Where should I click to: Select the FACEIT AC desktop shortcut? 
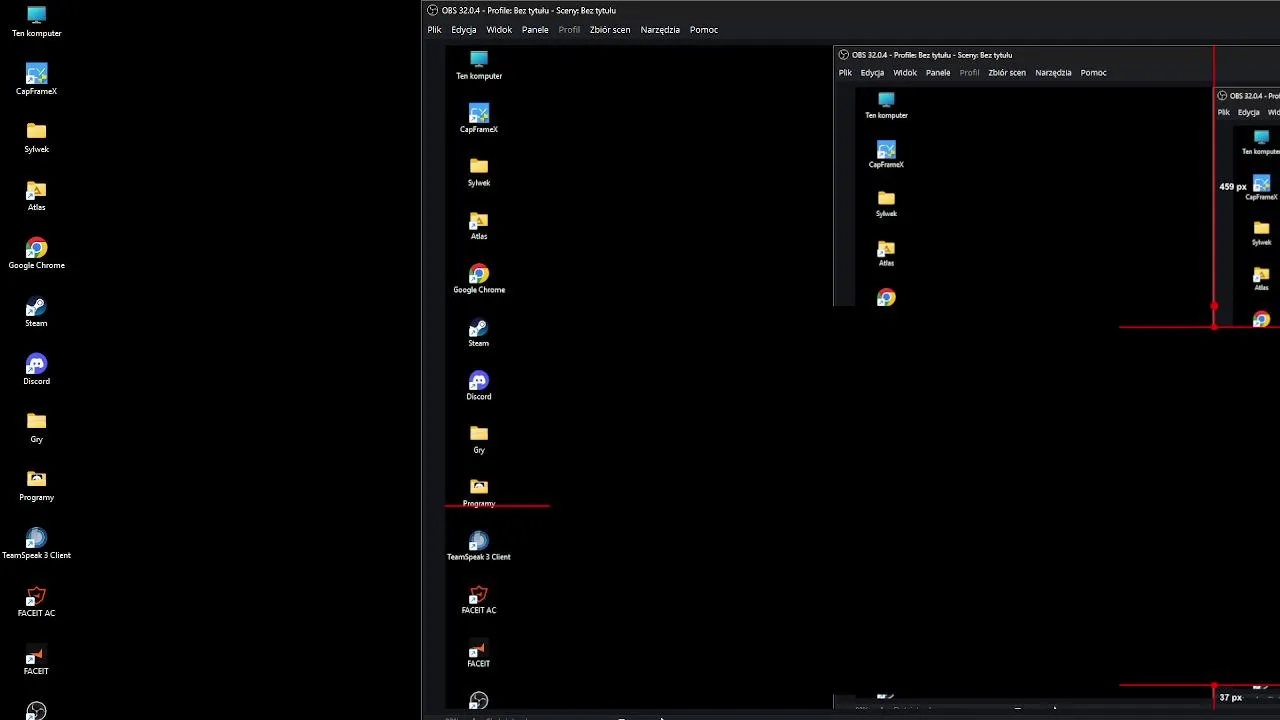36,601
